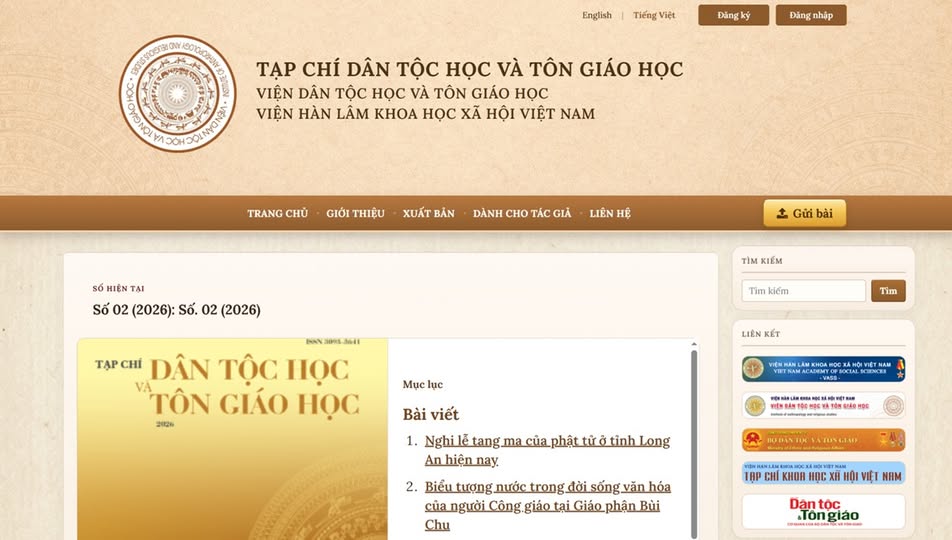Click the Tìm search button
Screen dimensions: 952x540
(x=888, y=291)
